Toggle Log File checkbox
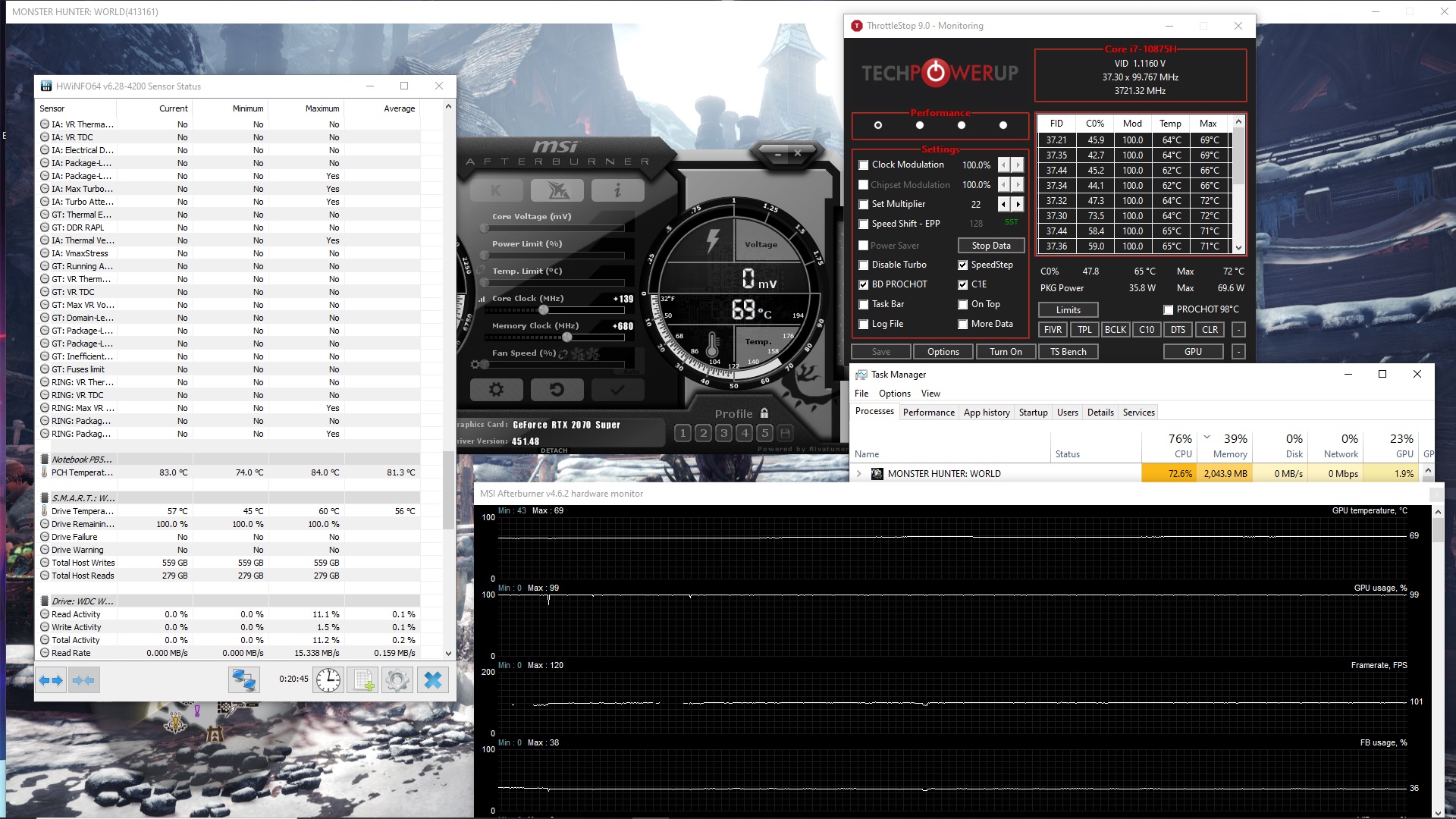 tap(863, 324)
